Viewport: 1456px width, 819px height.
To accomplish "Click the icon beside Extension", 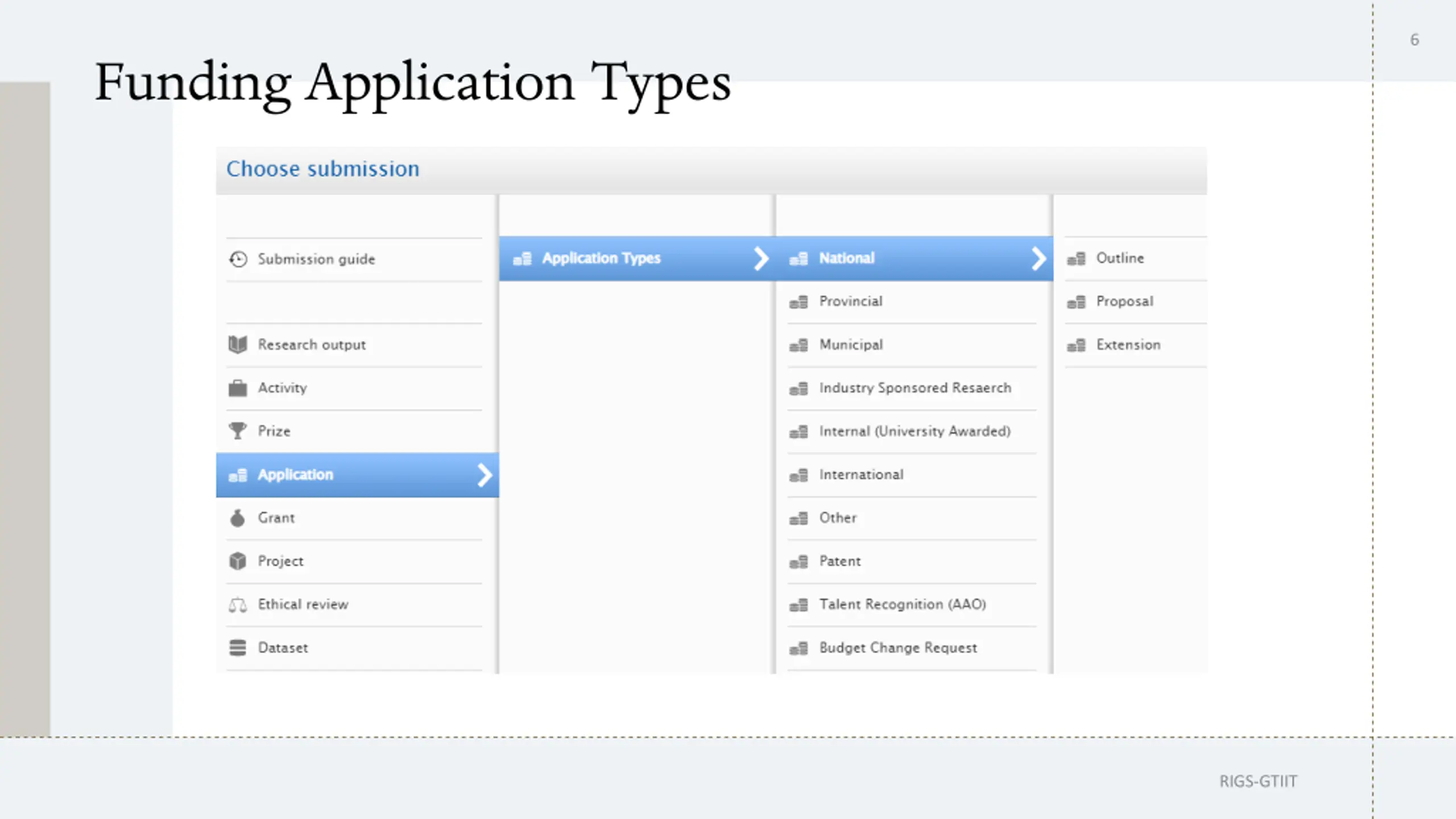I will pyautogui.click(x=1076, y=345).
